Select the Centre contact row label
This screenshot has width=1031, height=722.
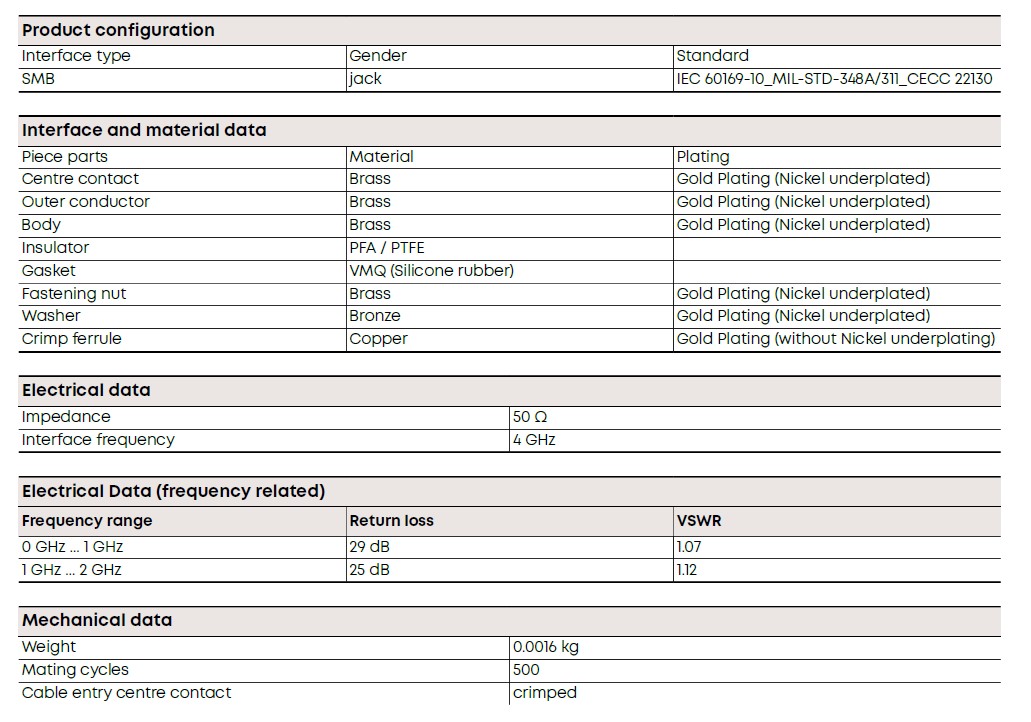click(x=80, y=179)
